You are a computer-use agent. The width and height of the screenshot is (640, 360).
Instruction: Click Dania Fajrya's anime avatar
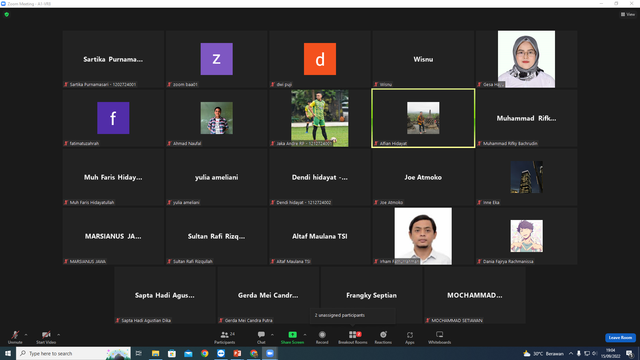point(527,236)
